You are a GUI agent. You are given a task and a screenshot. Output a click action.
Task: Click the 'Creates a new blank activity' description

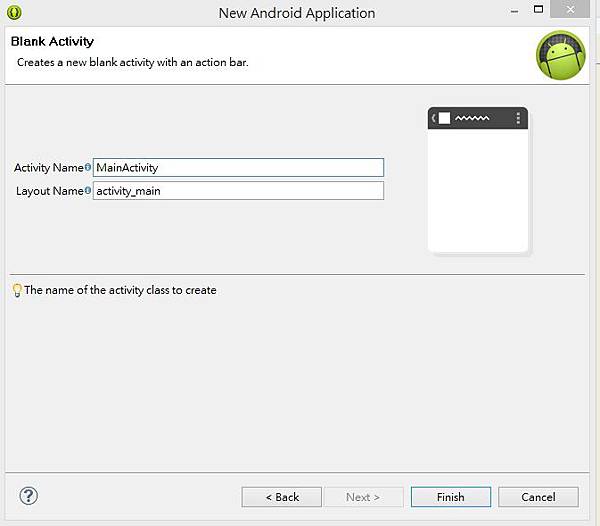(x=133, y=62)
